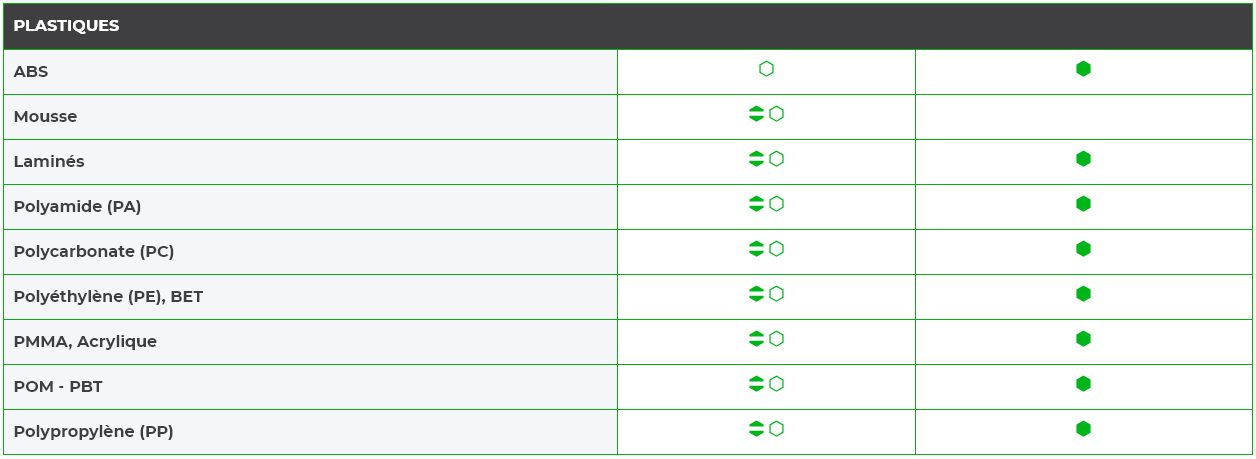1256x459 pixels.
Task: Click the outlined hexagon in the ABS row
Action: pyautogui.click(x=766, y=69)
